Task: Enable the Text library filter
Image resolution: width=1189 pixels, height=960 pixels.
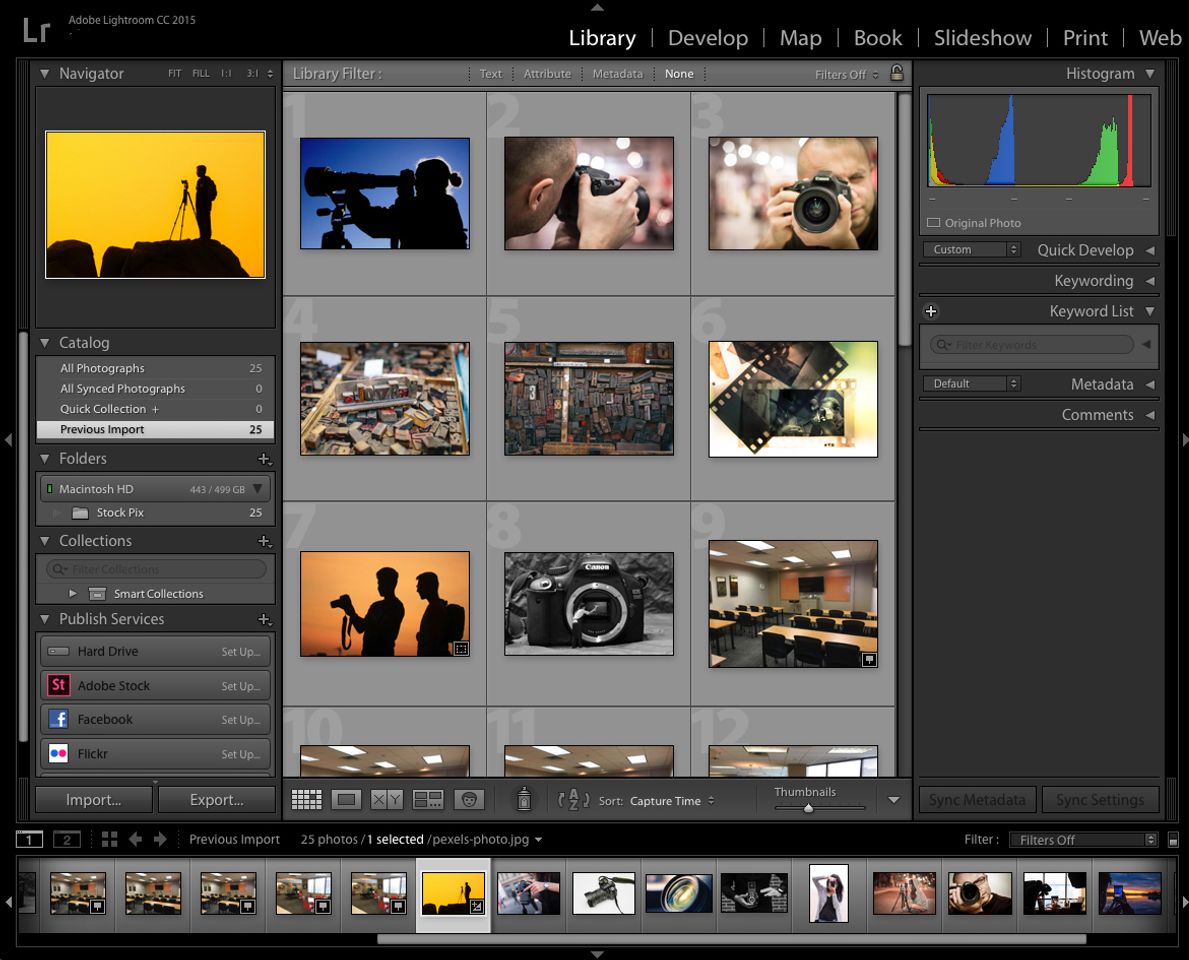Action: coord(491,74)
